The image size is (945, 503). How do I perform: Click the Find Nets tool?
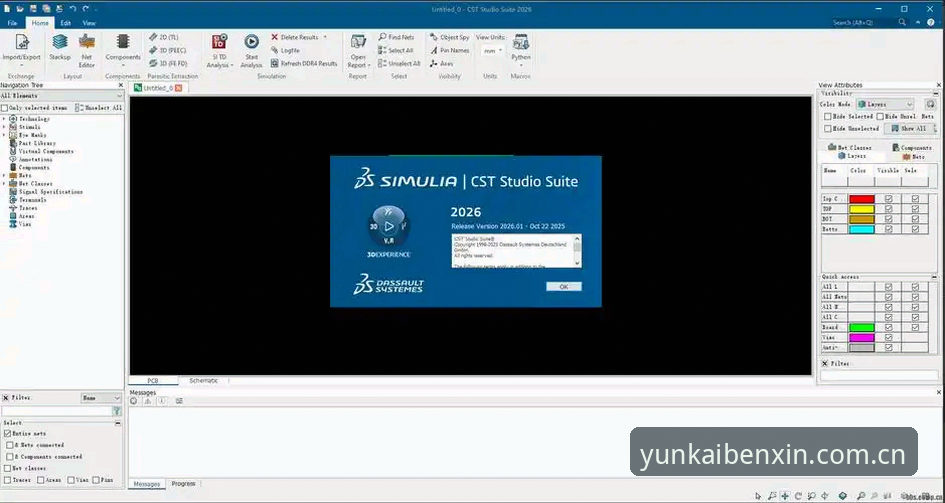(396, 37)
